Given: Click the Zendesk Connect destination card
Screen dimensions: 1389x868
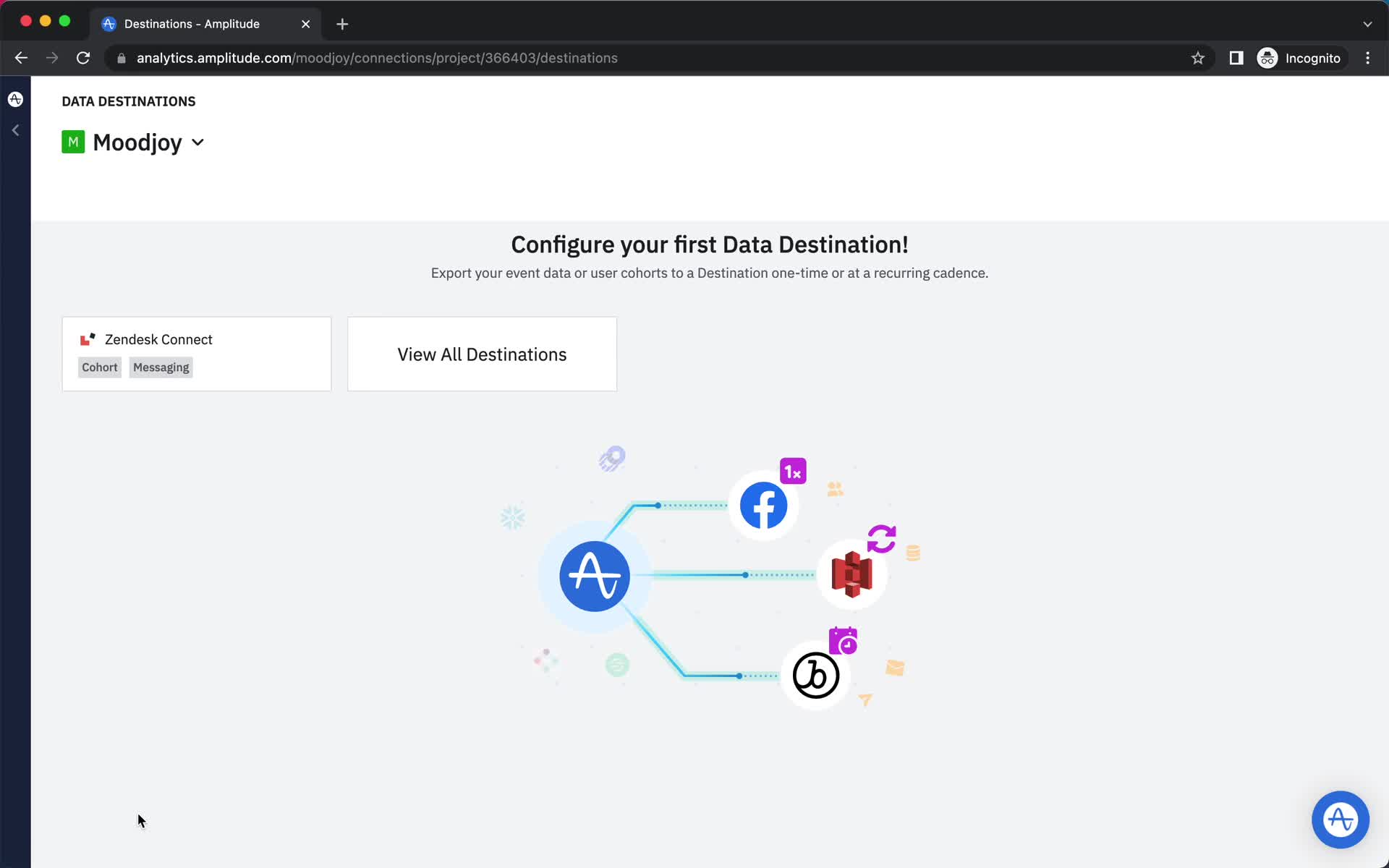Looking at the screenshot, I should pos(196,353).
